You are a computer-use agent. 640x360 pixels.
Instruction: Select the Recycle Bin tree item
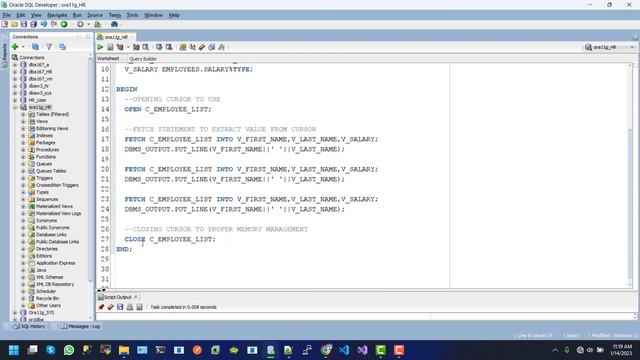pyautogui.click(x=47, y=298)
